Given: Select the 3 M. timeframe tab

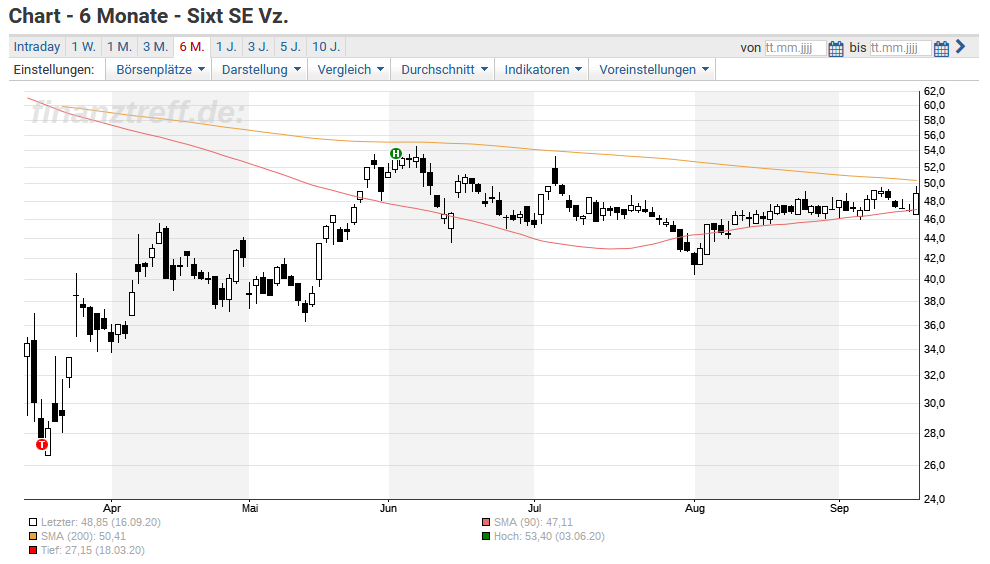Looking at the screenshot, I should [x=155, y=47].
